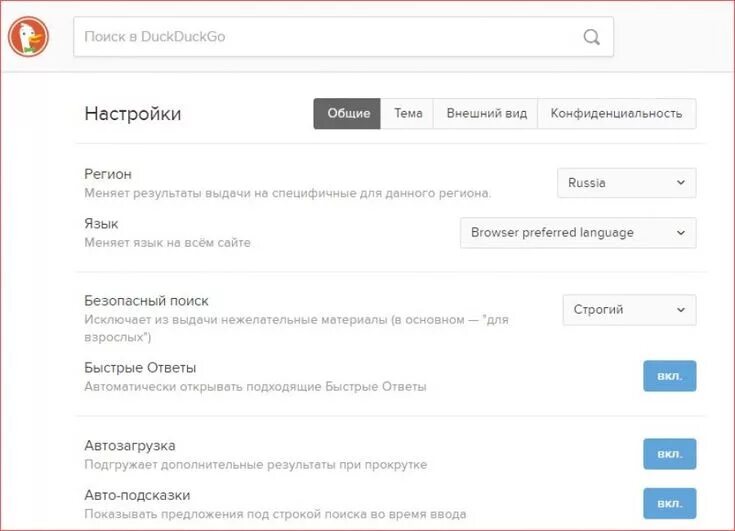Open the Регион dropdown showing Russia
The width and height of the screenshot is (735, 531).
pyautogui.click(x=627, y=183)
